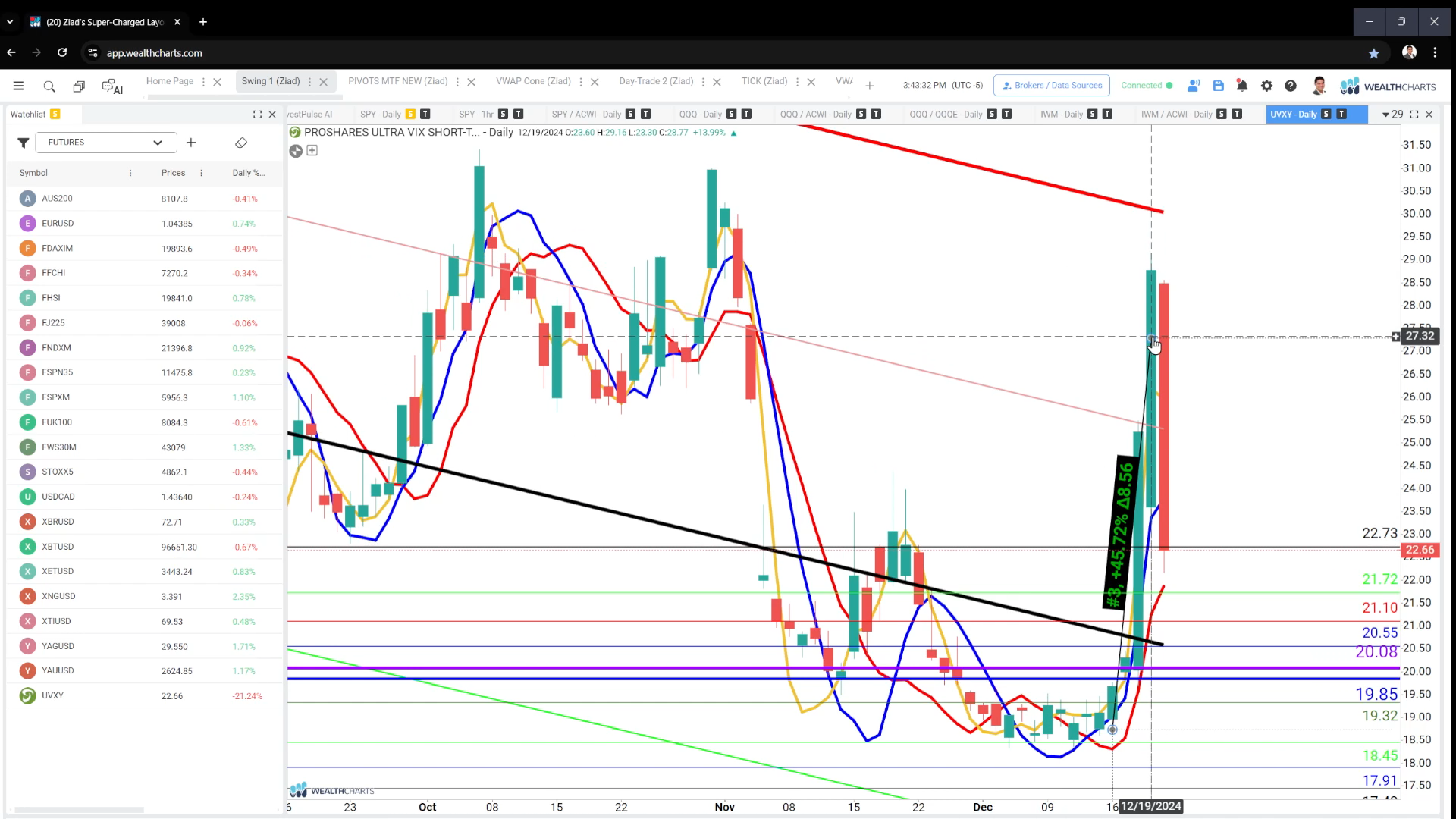Toggle the S badge on Watchlist
The image size is (1456, 819).
55,114
